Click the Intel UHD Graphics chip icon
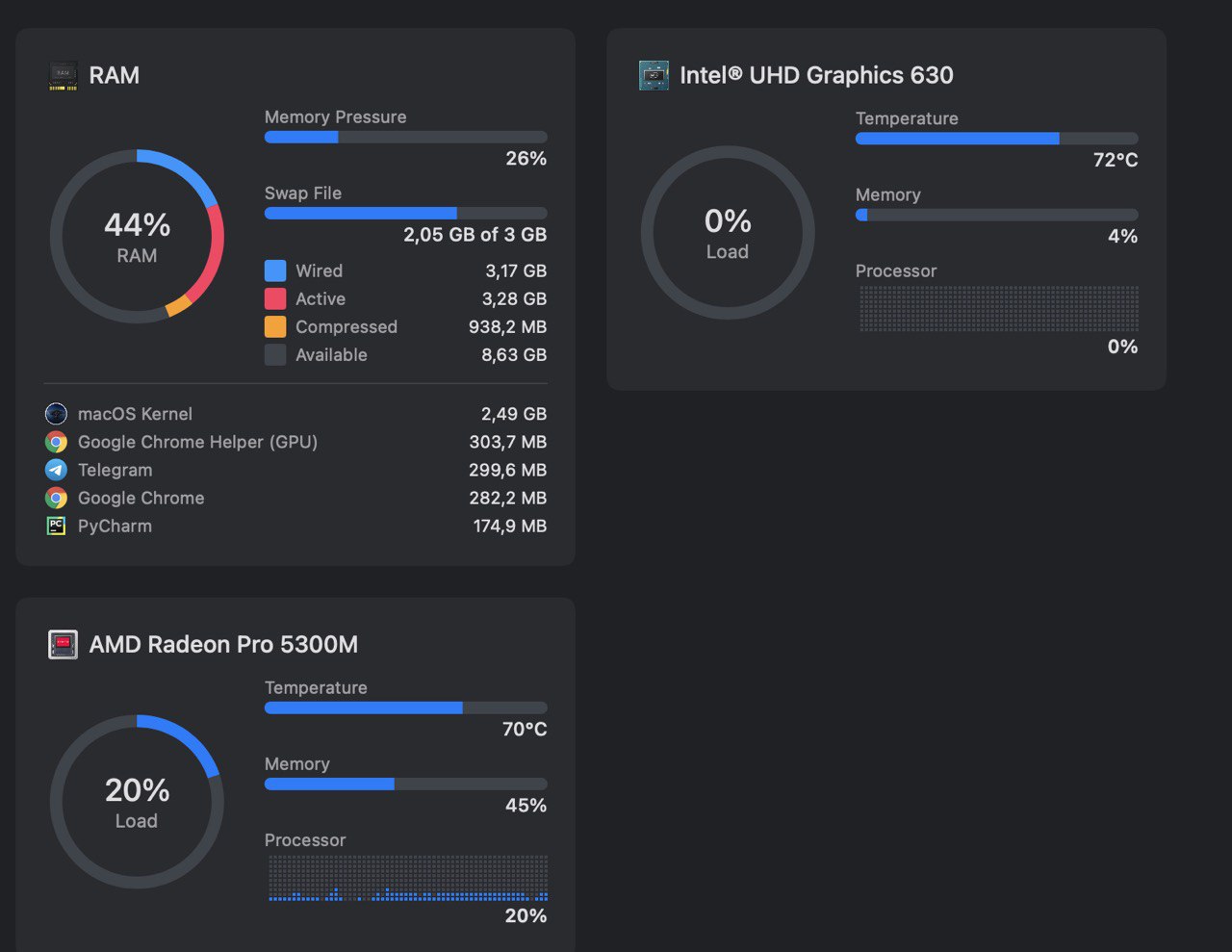This screenshot has height=952, width=1232. [654, 75]
